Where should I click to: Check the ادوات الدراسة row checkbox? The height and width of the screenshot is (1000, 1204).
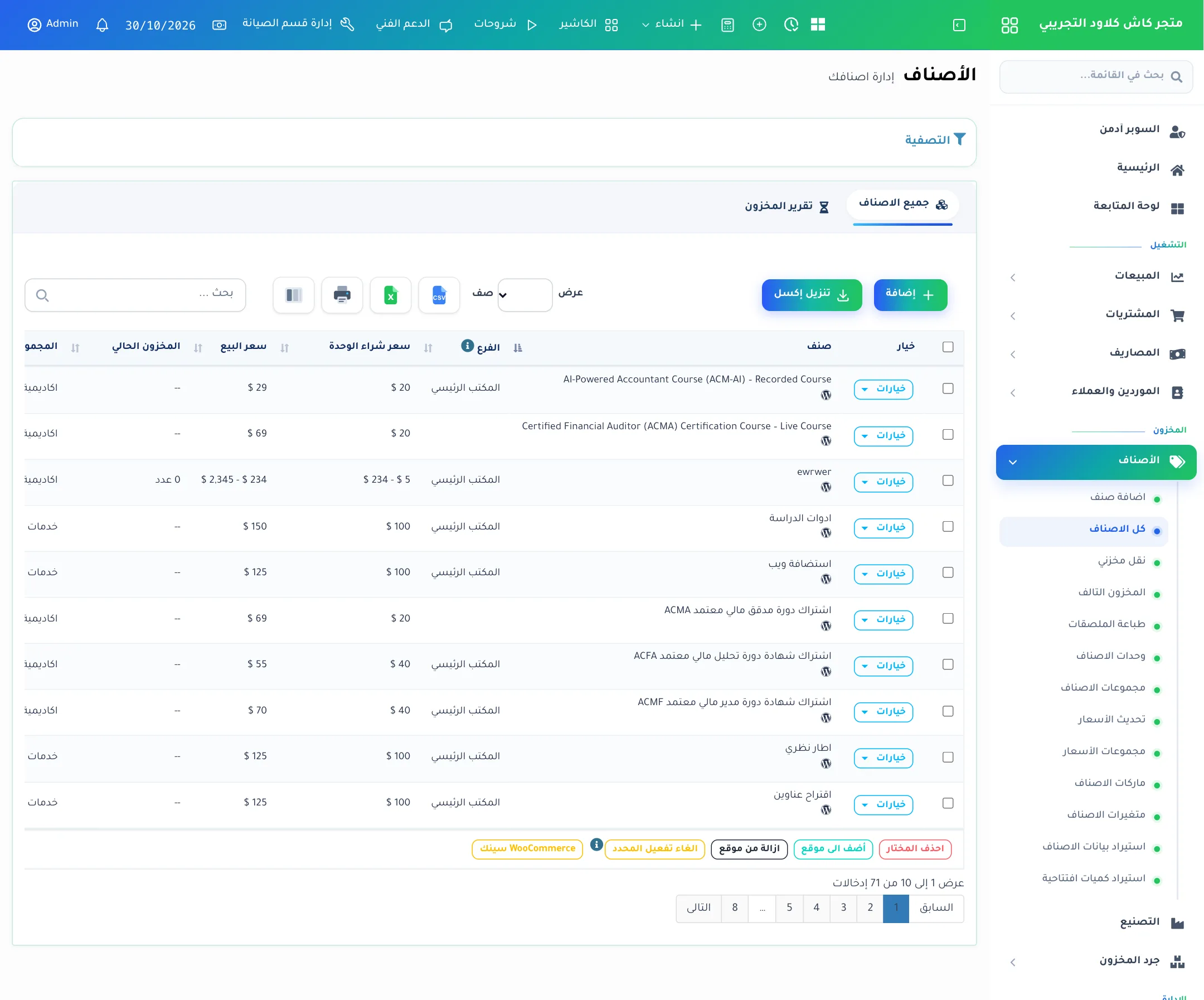pyautogui.click(x=948, y=526)
